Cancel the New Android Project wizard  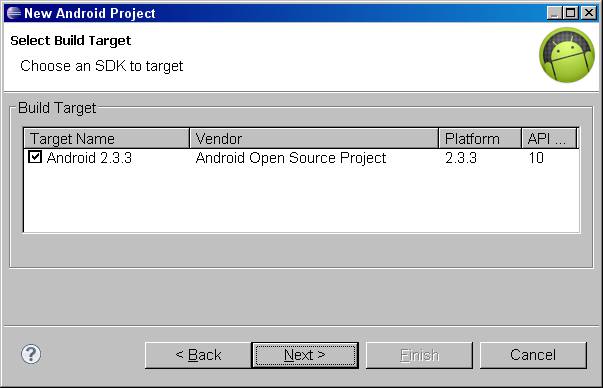[x=533, y=355]
